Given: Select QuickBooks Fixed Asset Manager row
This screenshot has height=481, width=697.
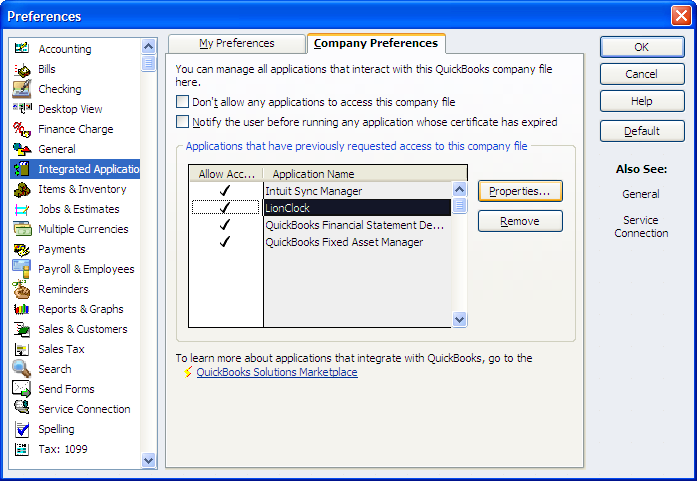Looking at the screenshot, I should tap(358, 242).
